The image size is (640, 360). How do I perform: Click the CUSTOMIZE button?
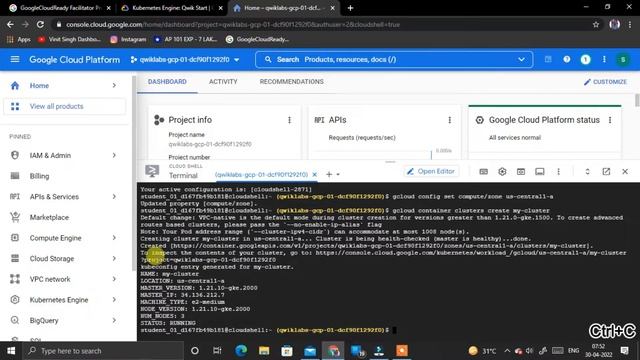[605, 82]
